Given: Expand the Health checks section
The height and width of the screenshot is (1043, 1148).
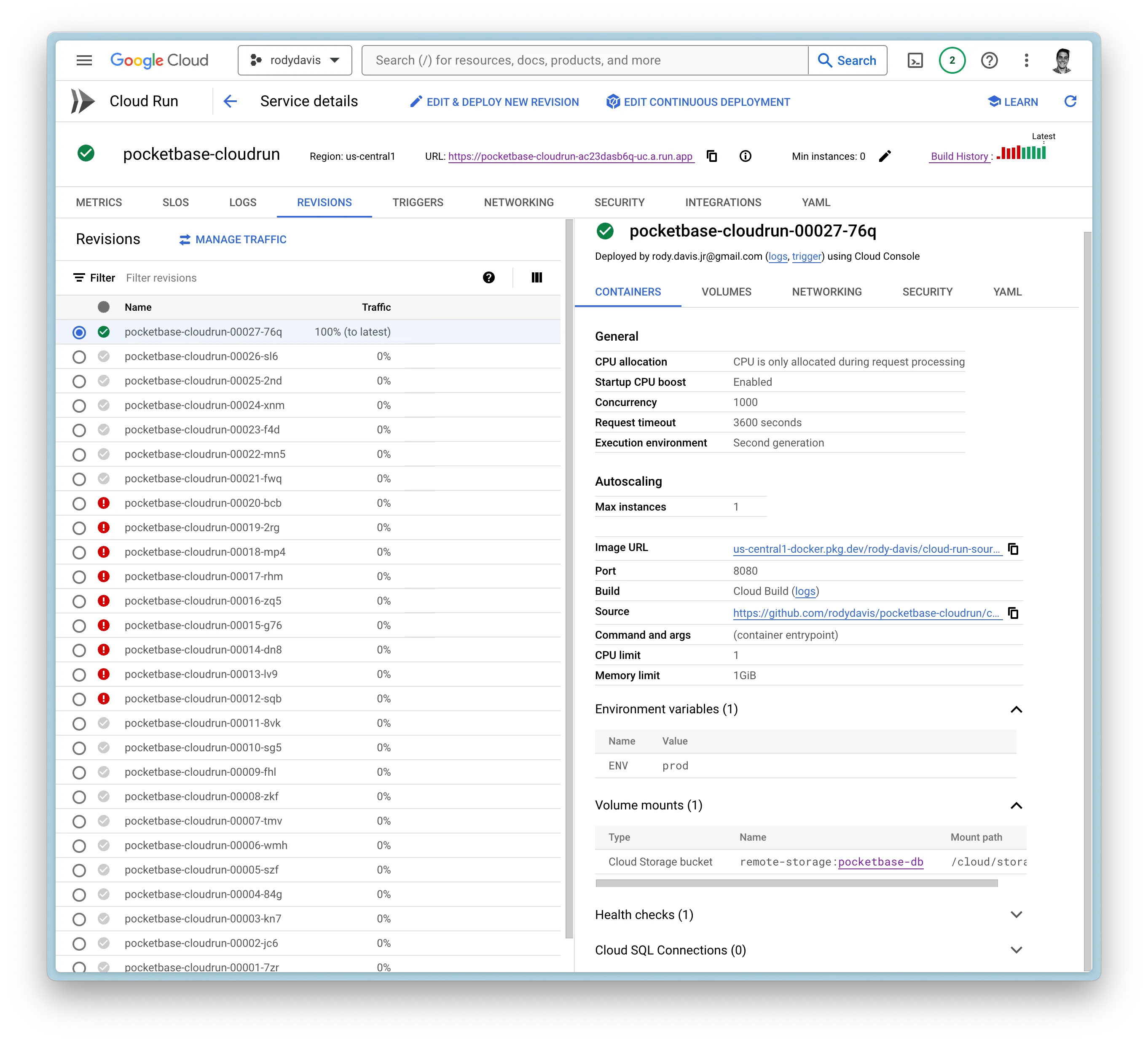Looking at the screenshot, I should 1016,914.
